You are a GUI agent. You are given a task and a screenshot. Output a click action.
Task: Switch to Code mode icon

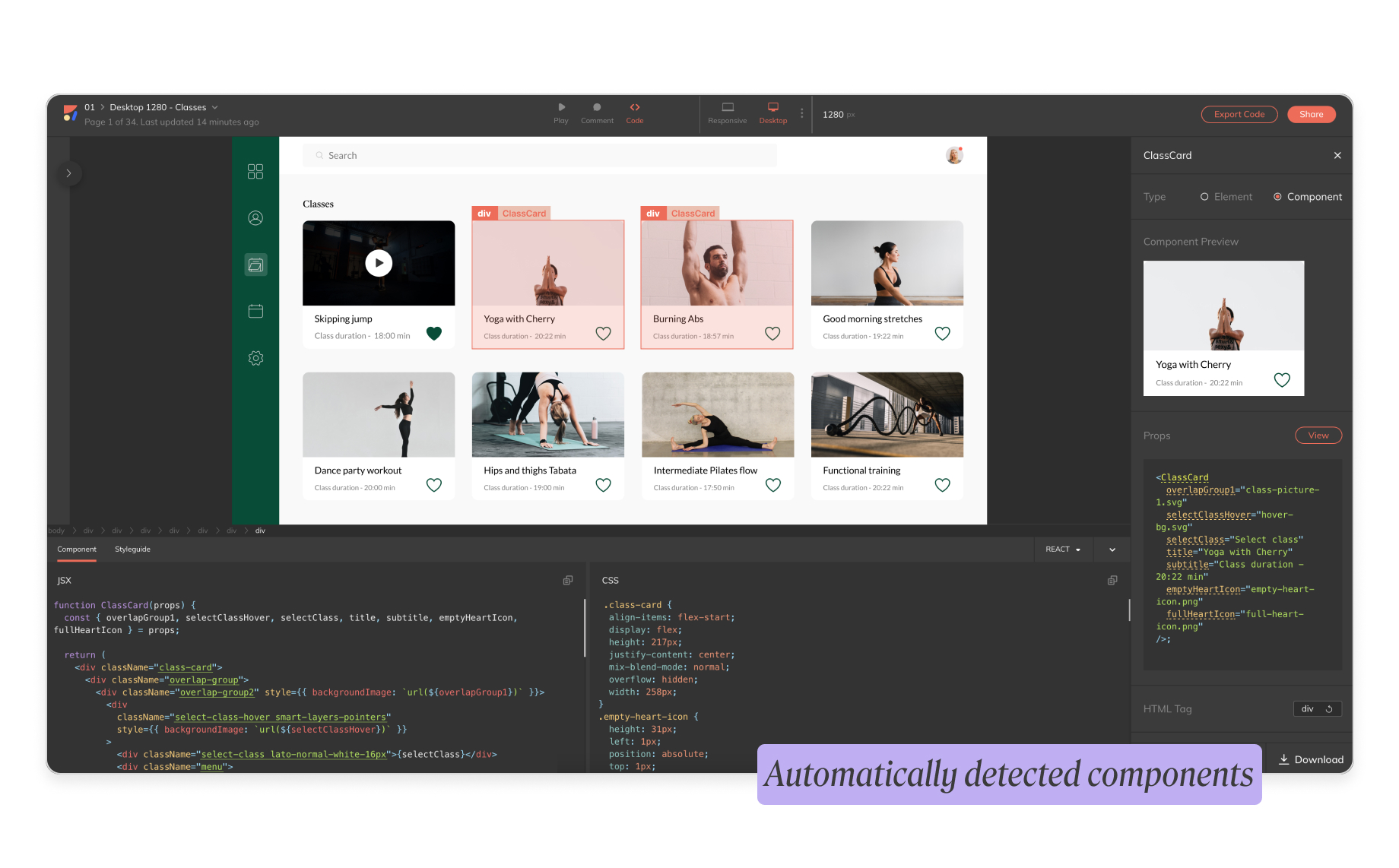(634, 108)
